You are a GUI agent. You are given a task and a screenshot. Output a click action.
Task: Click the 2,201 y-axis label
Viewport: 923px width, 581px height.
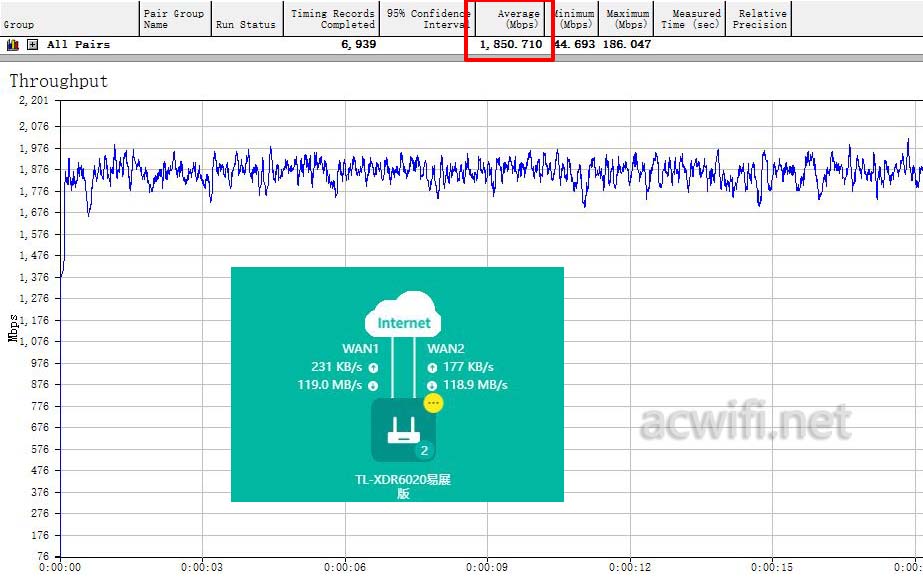click(x=34, y=101)
